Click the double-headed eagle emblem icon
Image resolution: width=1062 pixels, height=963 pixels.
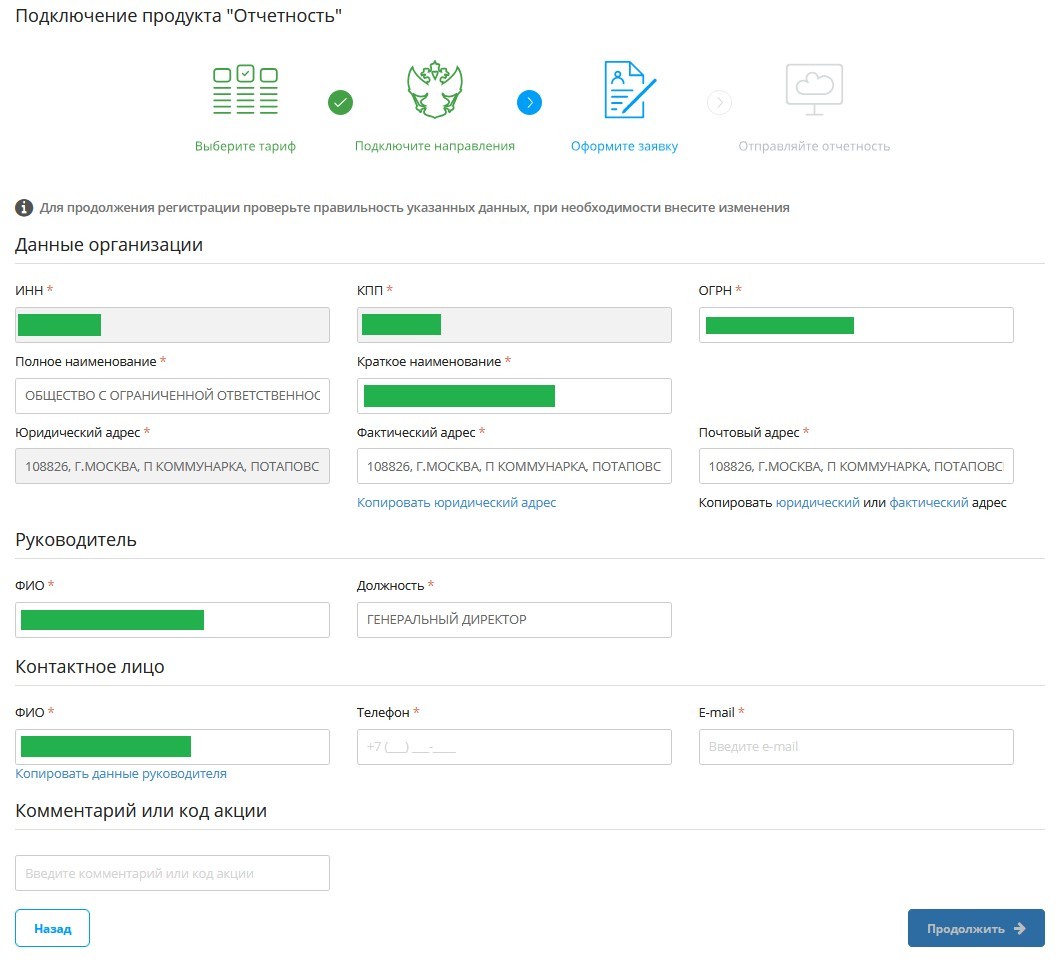434,91
